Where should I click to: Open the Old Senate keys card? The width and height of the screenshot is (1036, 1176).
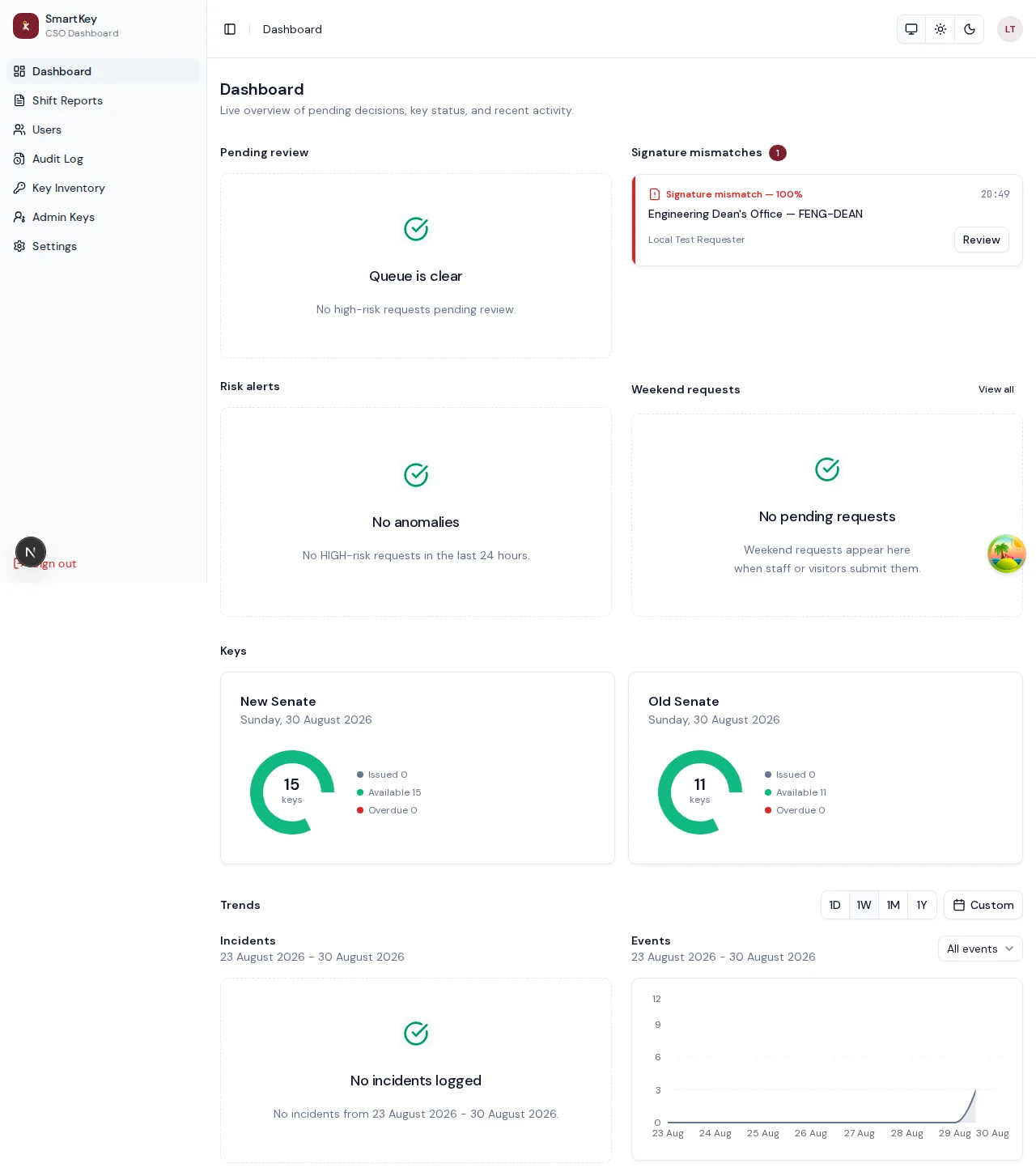826,768
